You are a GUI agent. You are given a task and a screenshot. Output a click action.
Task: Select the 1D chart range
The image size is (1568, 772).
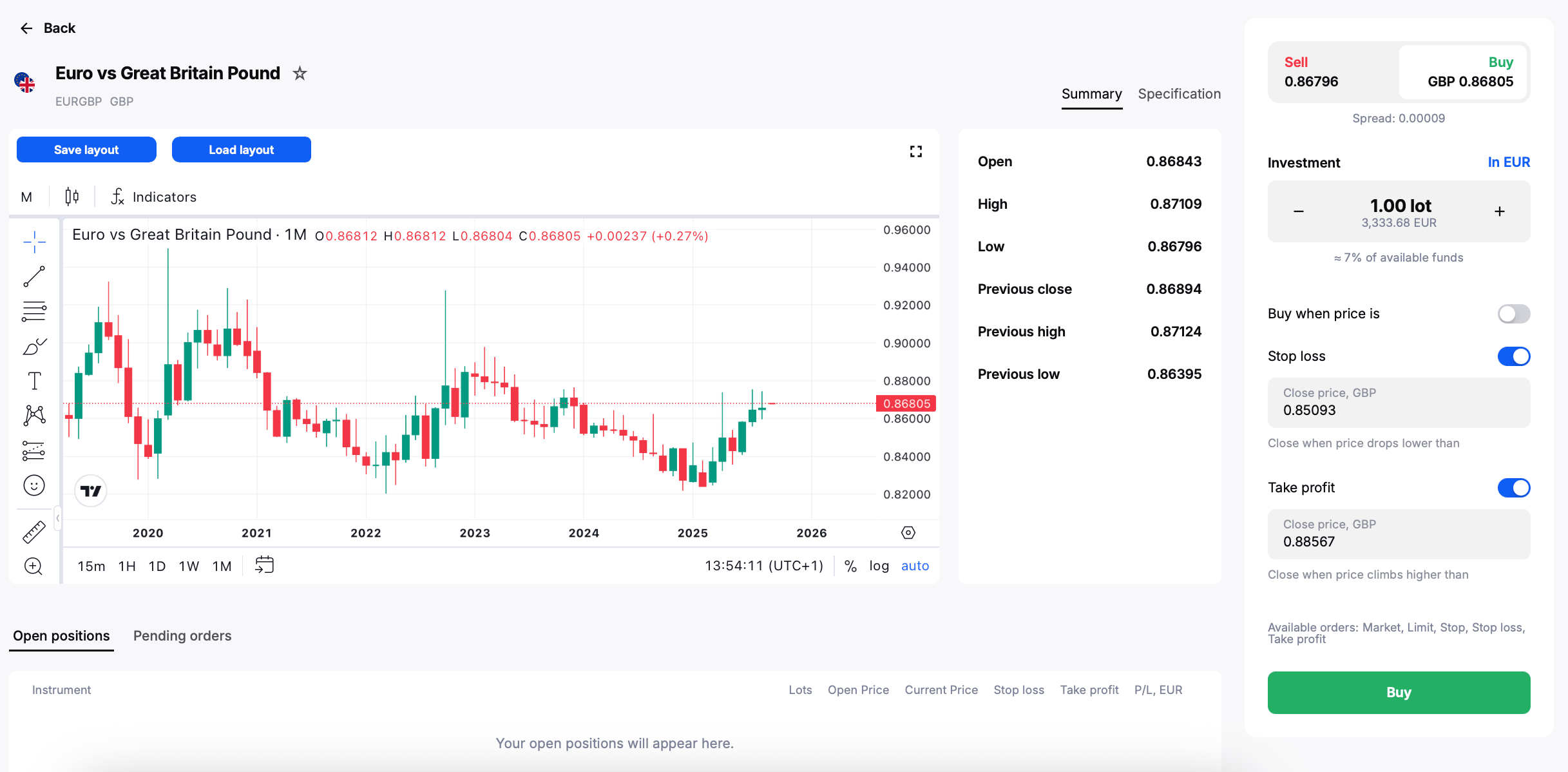pos(157,566)
